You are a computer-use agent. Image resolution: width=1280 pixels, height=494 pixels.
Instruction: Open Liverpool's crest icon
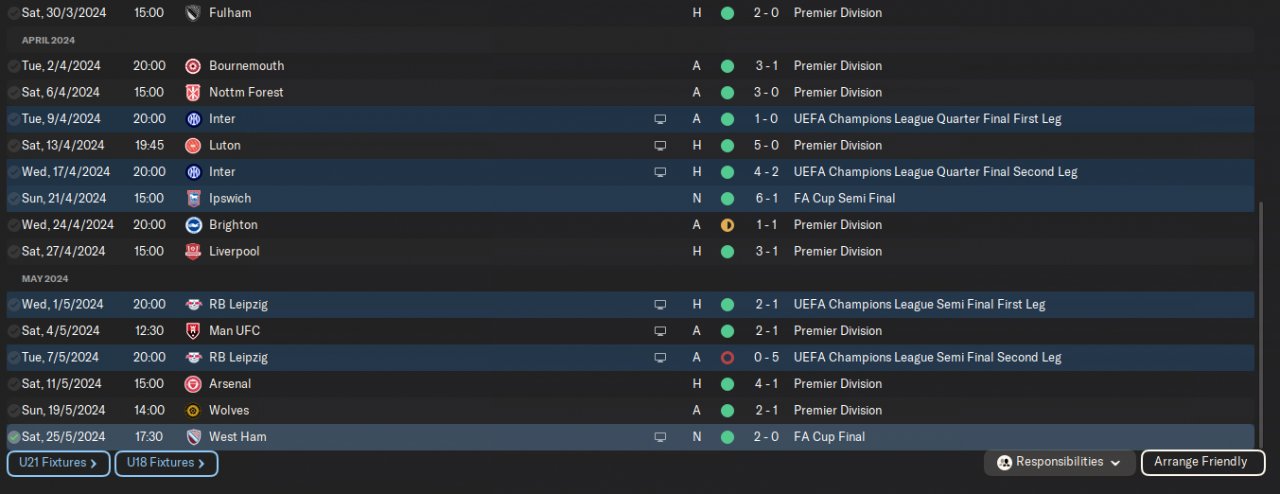pos(193,251)
